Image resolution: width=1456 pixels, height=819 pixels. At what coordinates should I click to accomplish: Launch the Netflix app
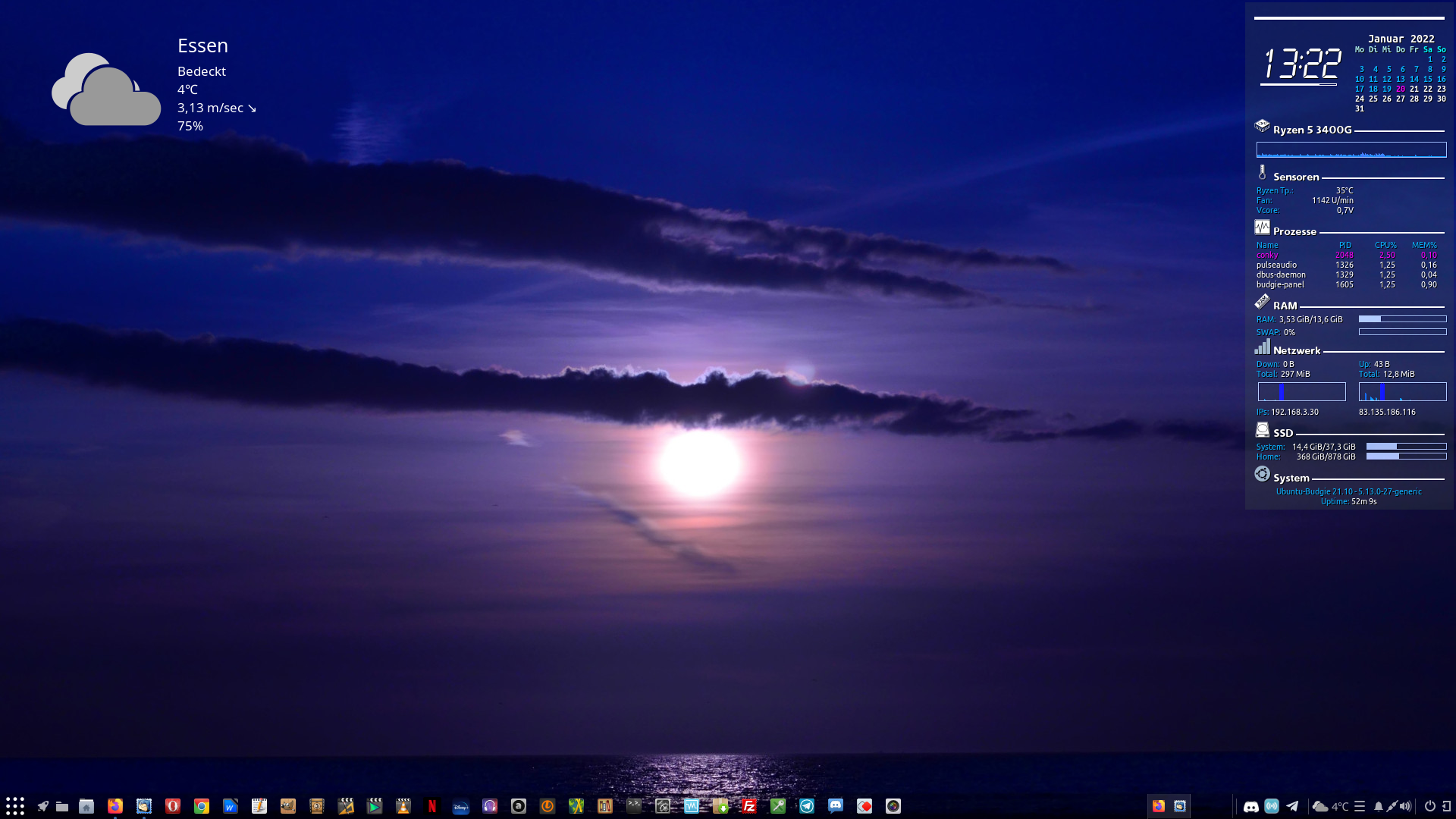coord(431,807)
